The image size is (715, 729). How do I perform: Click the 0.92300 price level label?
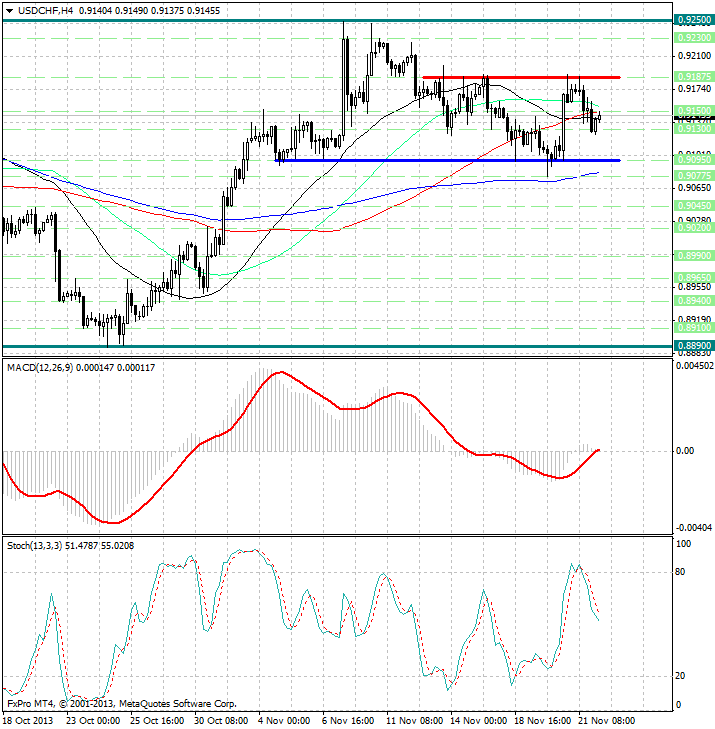pyautogui.click(x=694, y=38)
